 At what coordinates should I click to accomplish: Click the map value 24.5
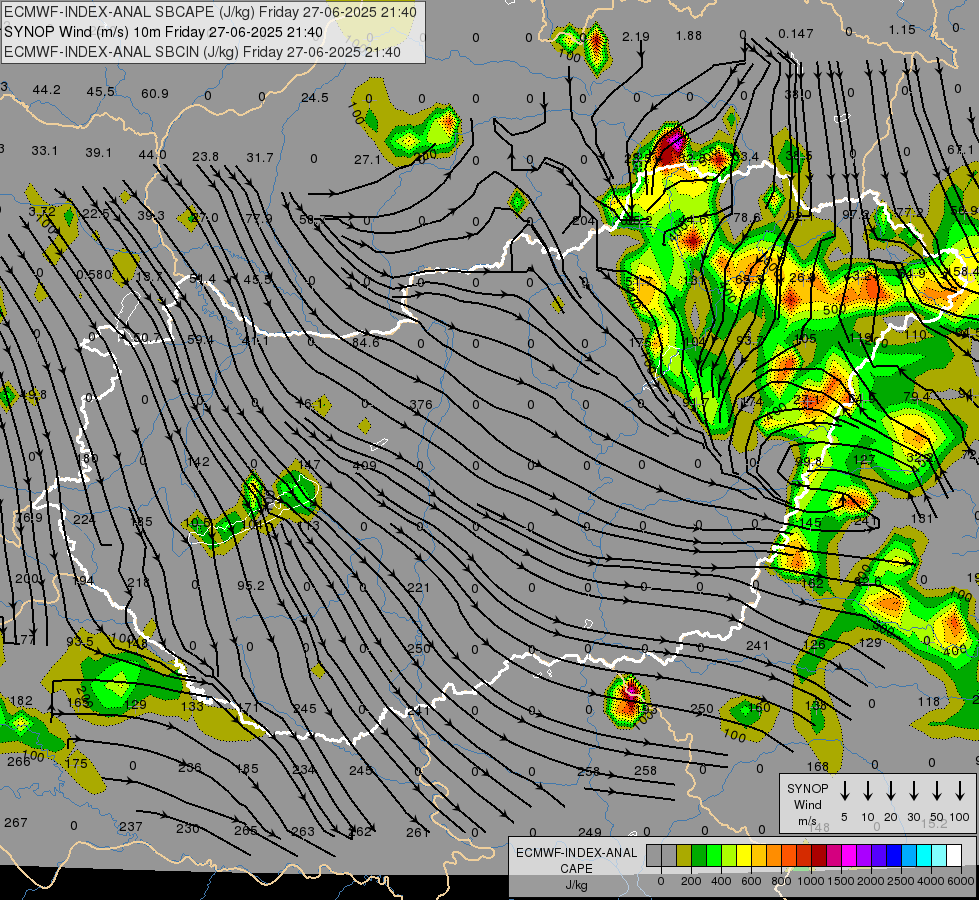(315, 97)
